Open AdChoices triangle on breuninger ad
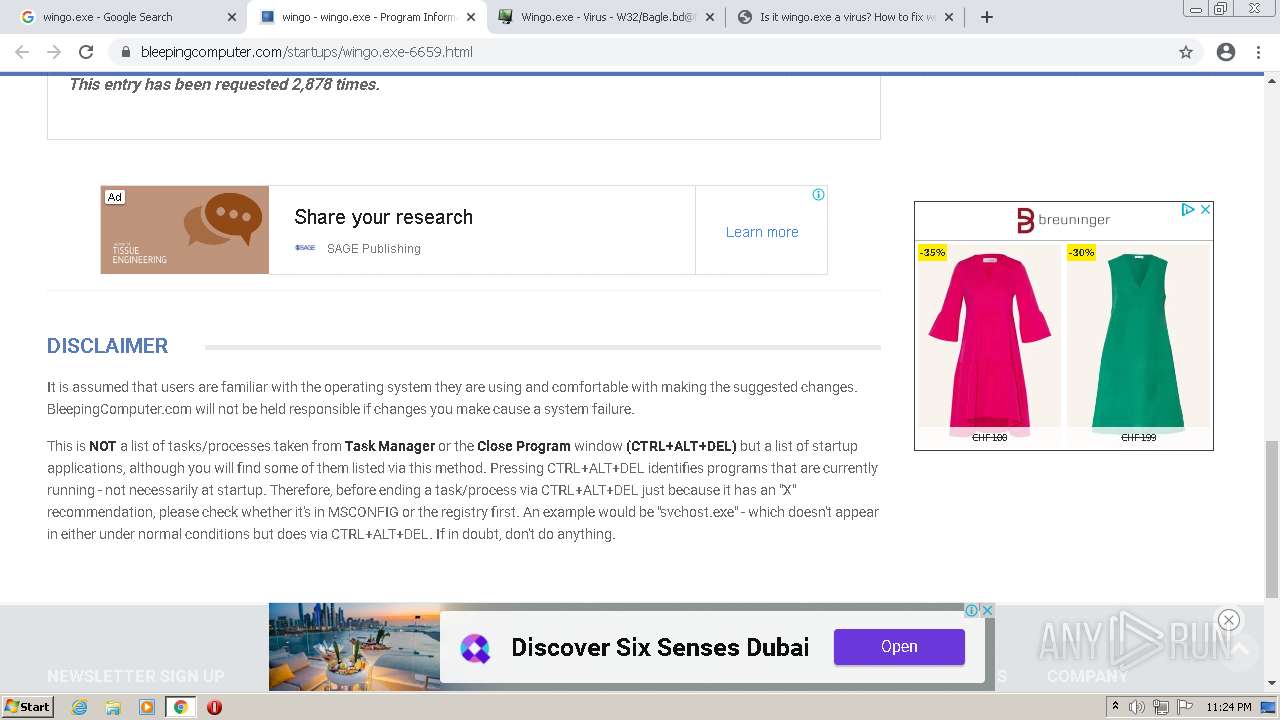This screenshot has height=720, width=1280. [x=1187, y=209]
